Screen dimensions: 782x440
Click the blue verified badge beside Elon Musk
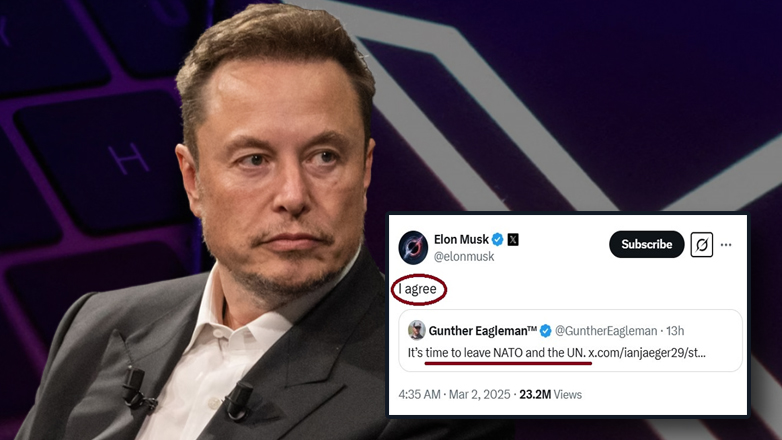tap(498, 240)
